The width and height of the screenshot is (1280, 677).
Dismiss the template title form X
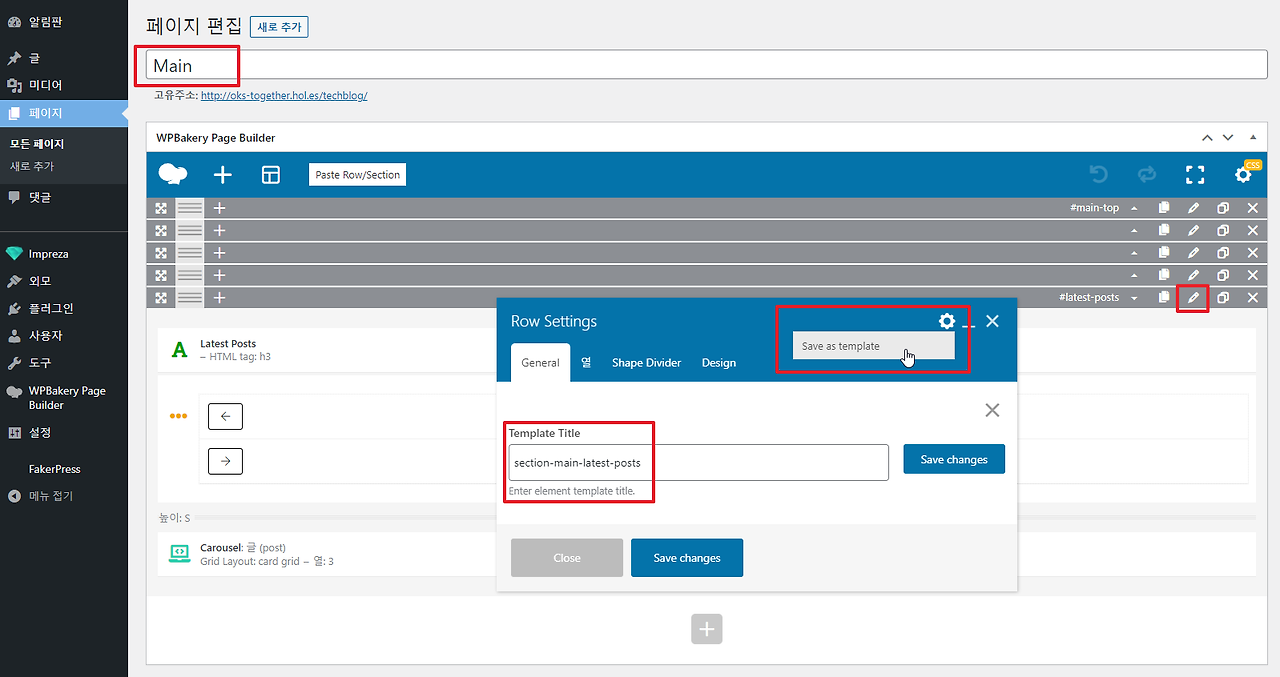(x=992, y=410)
